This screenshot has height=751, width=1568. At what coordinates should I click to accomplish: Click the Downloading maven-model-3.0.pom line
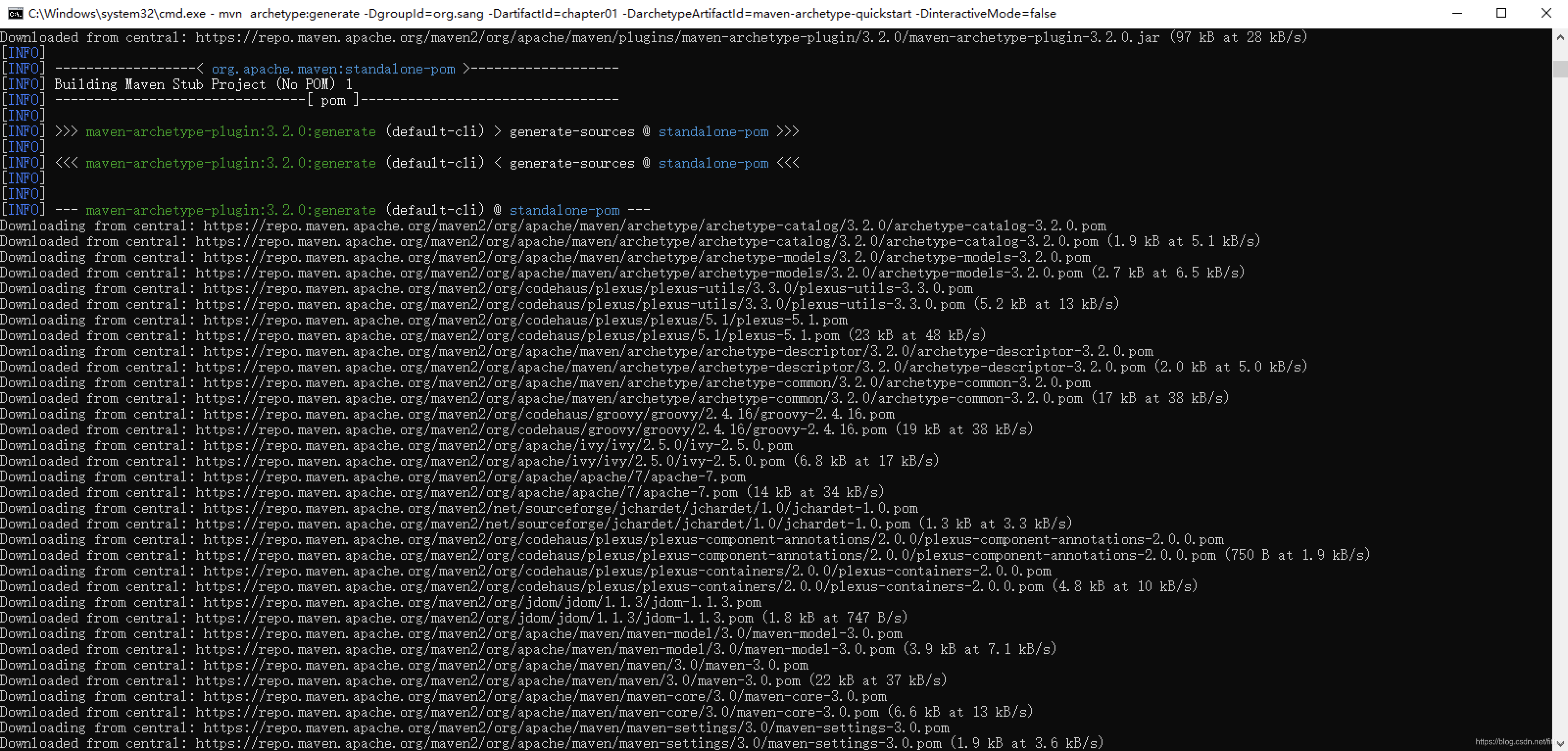(451, 633)
